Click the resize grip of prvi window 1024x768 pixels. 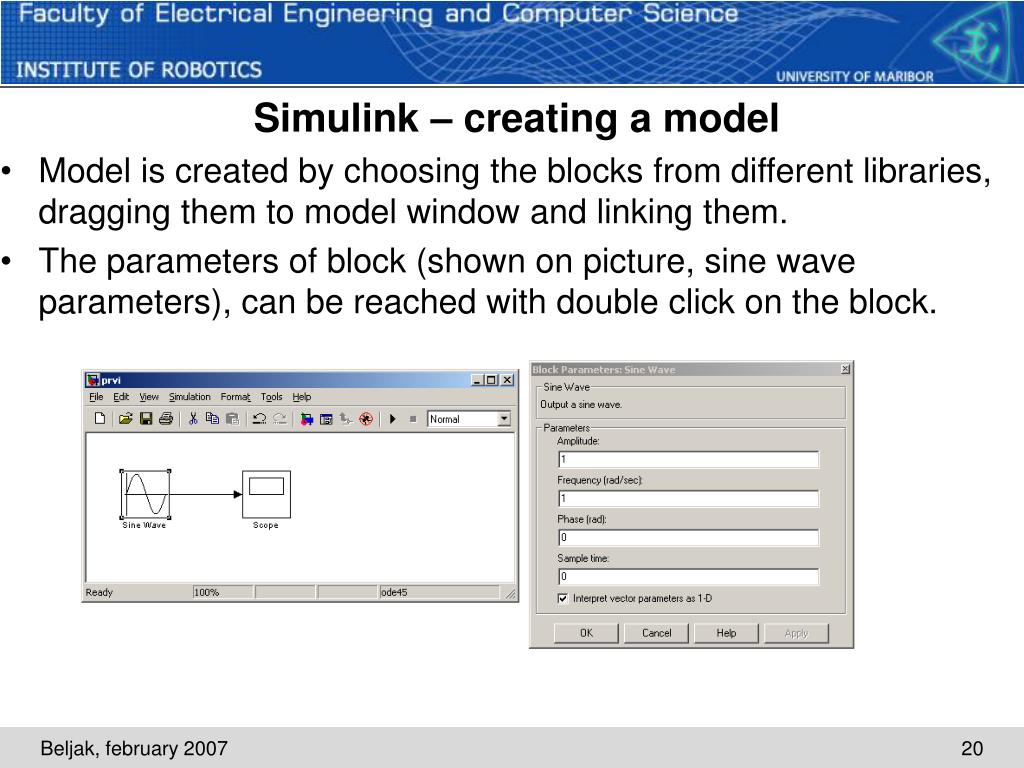tap(510, 593)
